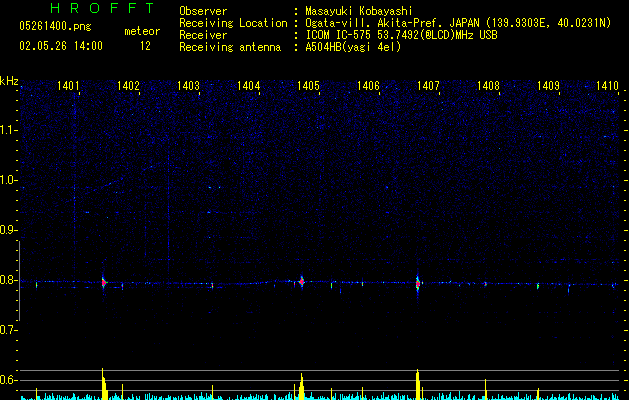The image size is (629, 400).
Task: Click the date stamp 02.05.26 14:00
Action: [x=61, y=46]
